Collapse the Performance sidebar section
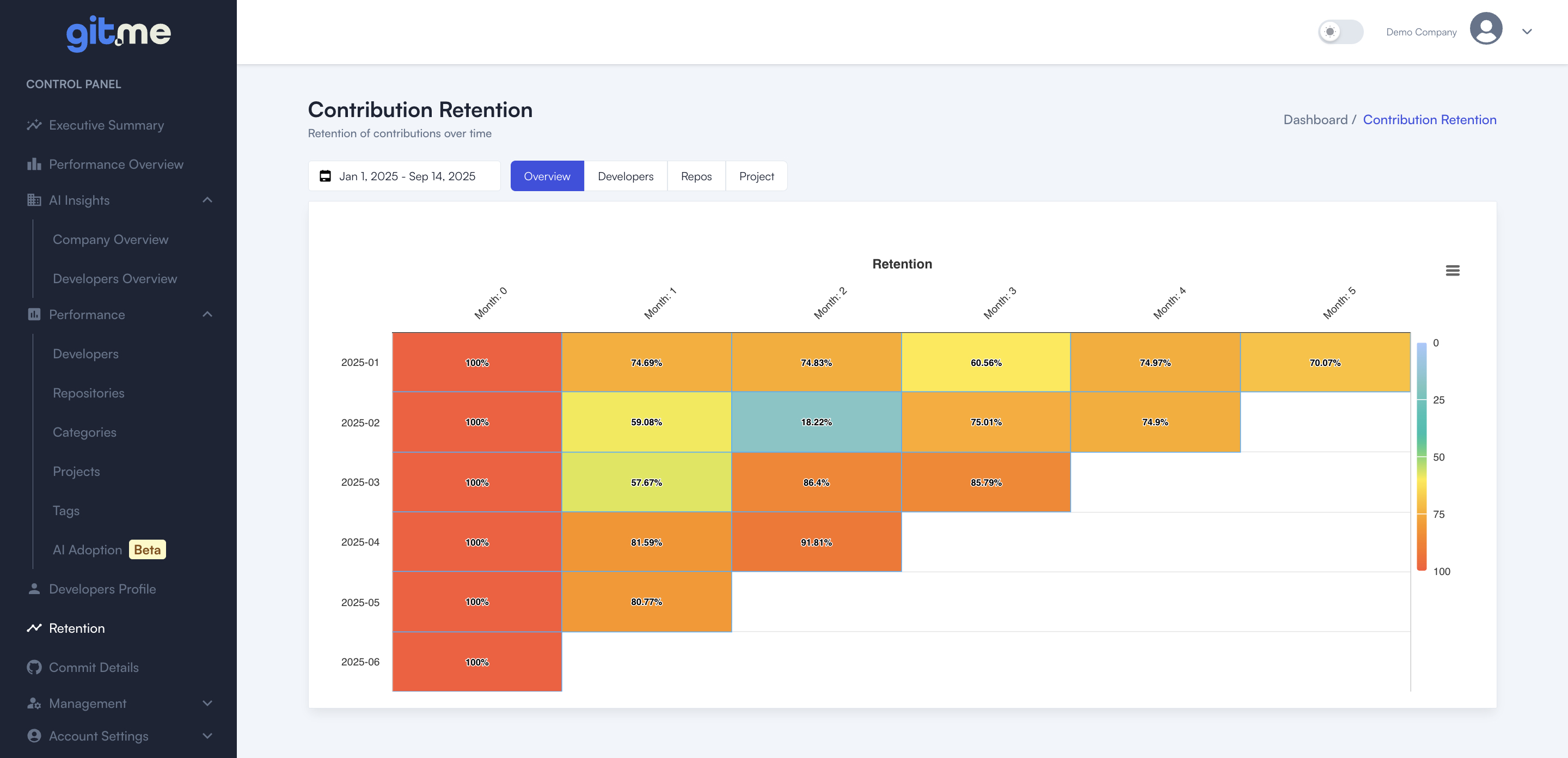The height and width of the screenshot is (758, 1568). 207,314
